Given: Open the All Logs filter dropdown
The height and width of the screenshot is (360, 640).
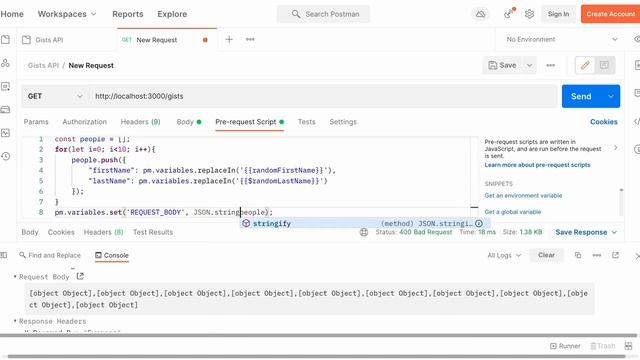Looking at the screenshot, I should point(504,255).
